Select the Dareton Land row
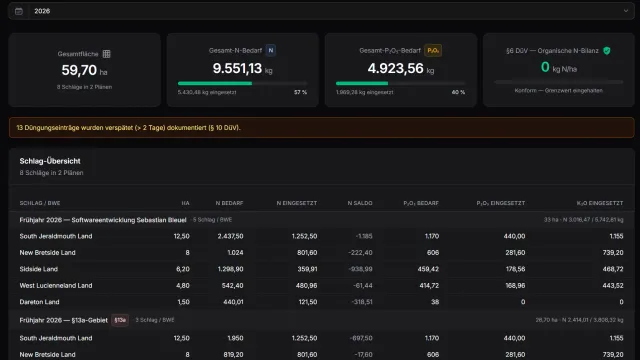Image resolution: width=640 pixels, height=360 pixels. [x=321, y=302]
